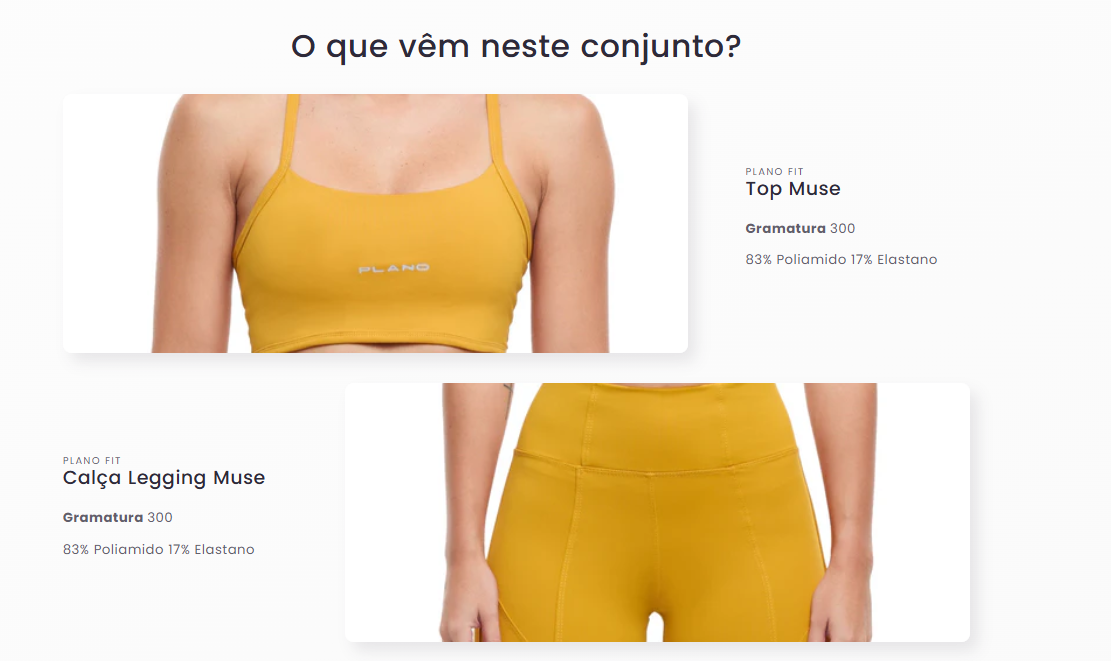Open the Top Muse product image
Screen dimensions: 1111x661
point(376,223)
